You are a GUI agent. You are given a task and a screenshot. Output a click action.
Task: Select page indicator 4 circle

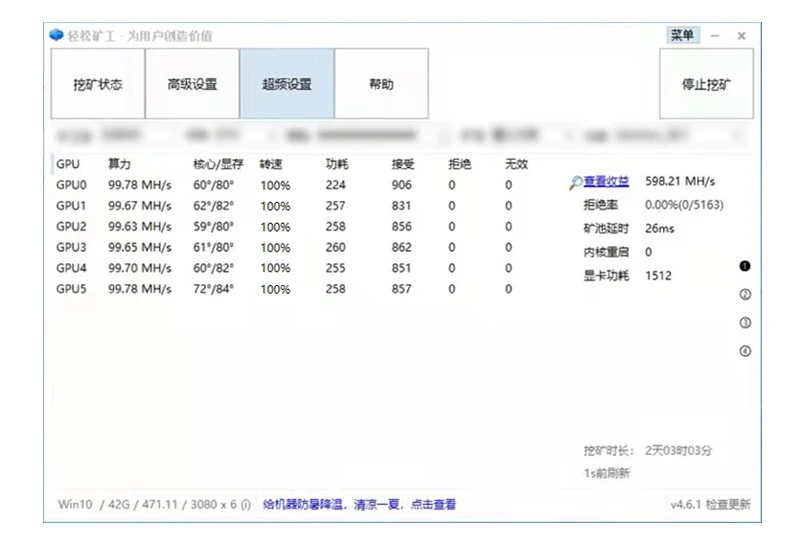coord(744,351)
